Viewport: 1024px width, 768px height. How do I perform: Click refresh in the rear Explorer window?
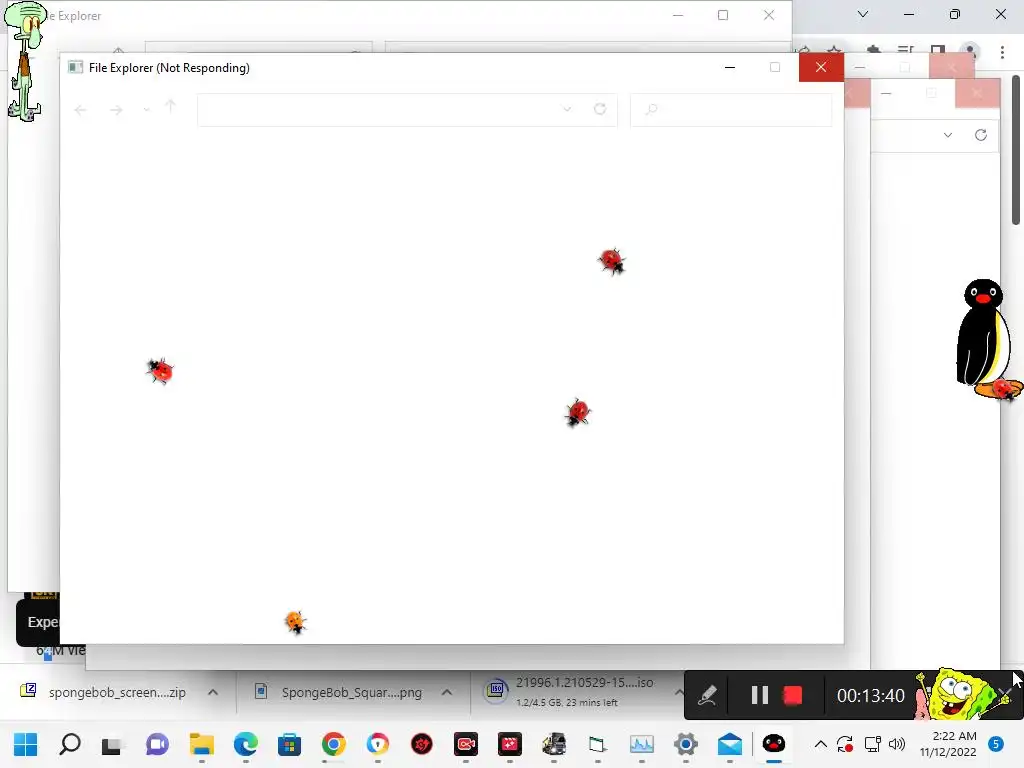coord(980,135)
